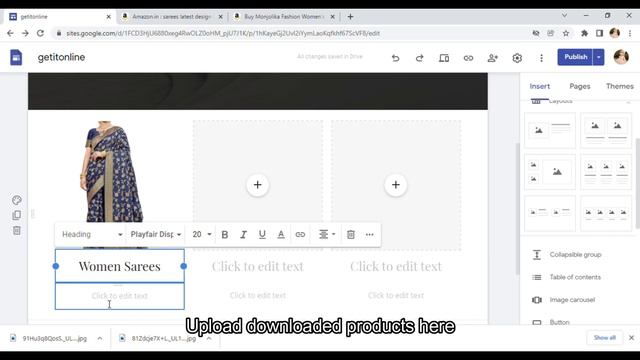Switch to the Insert tab
Viewport: 640px width, 360px height.
pos(540,86)
